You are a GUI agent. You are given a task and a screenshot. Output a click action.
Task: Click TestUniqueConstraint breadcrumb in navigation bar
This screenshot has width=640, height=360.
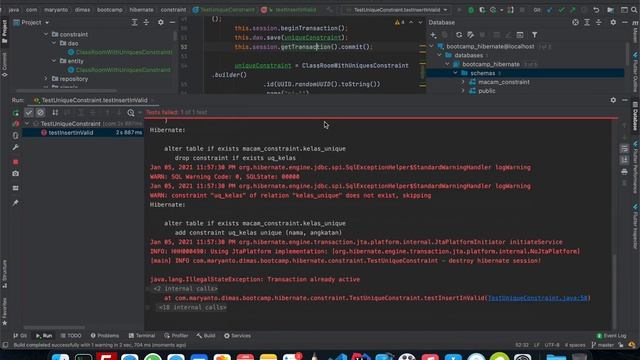[x=224, y=10]
